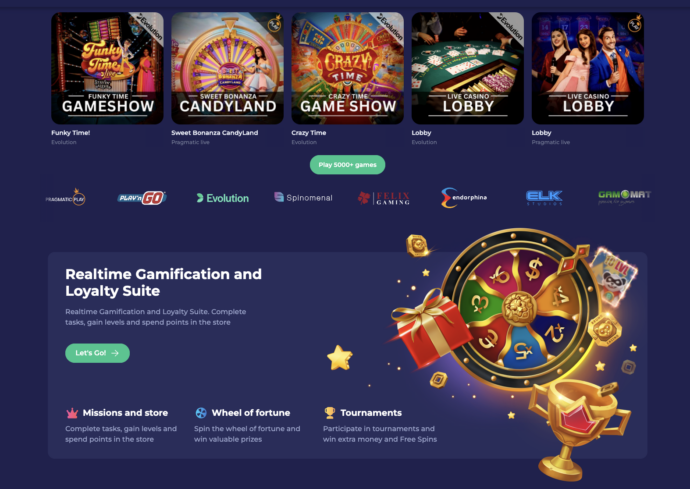Click the Let's Go! button
This screenshot has width=690, height=489.
(97, 353)
